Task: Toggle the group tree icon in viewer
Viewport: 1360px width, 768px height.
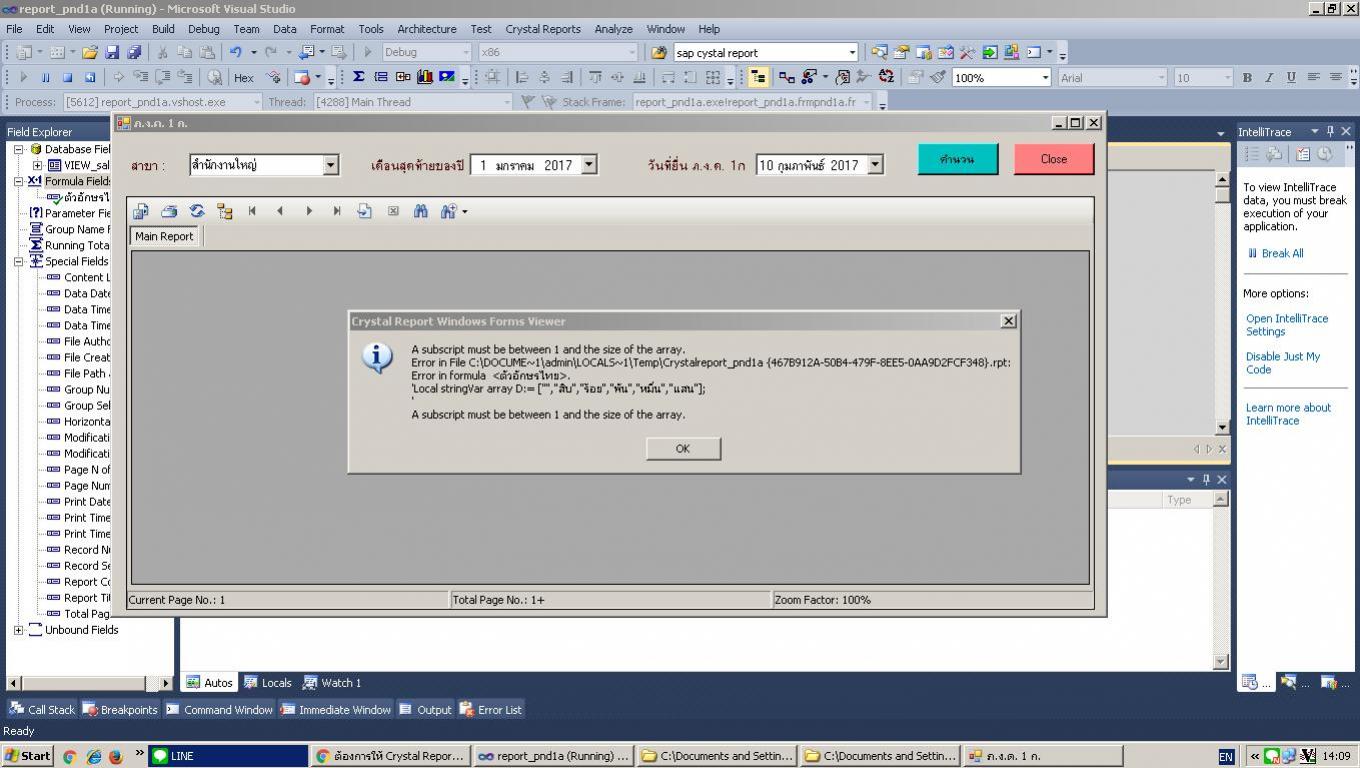Action: [225, 211]
